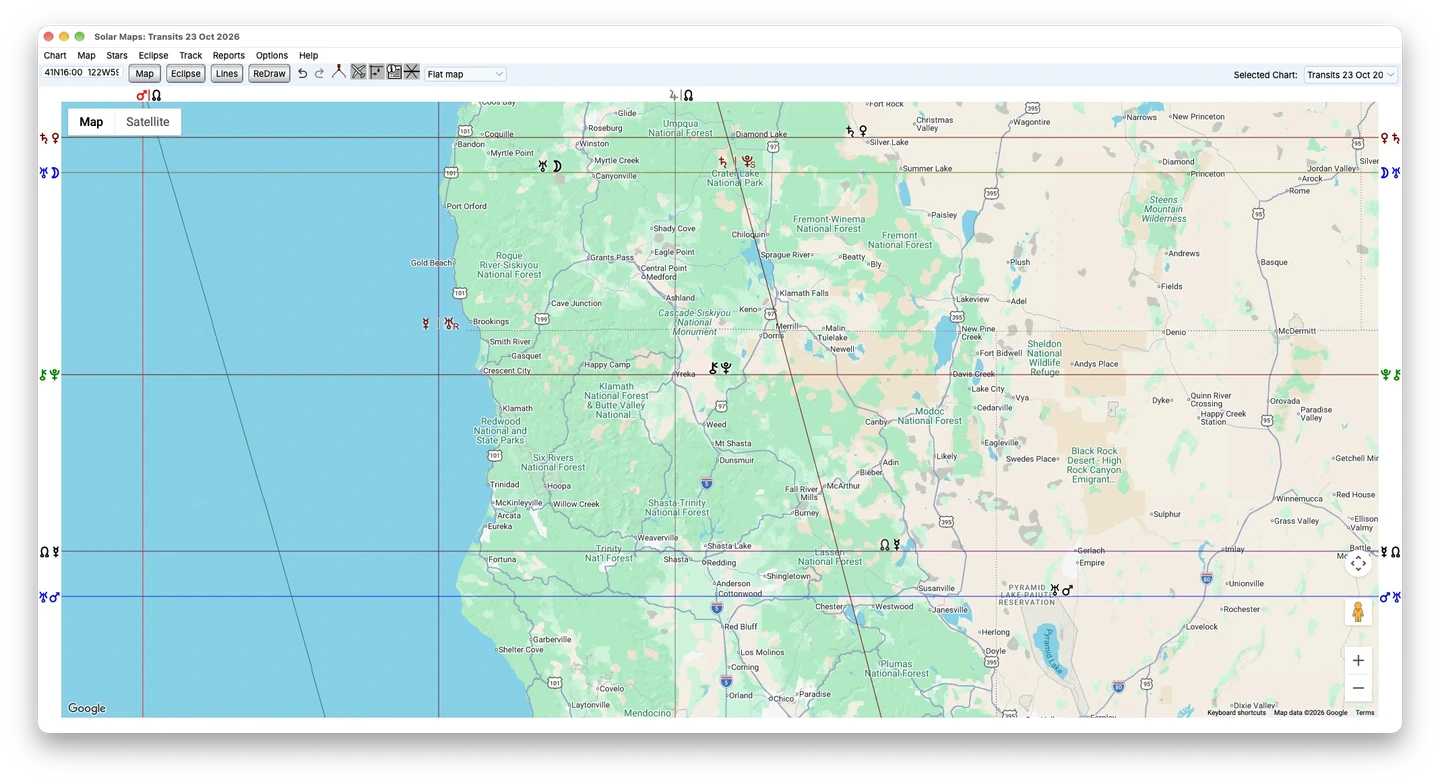Toggle the info list toolbar icon
This screenshot has height=783, width=1440.
tap(394, 72)
